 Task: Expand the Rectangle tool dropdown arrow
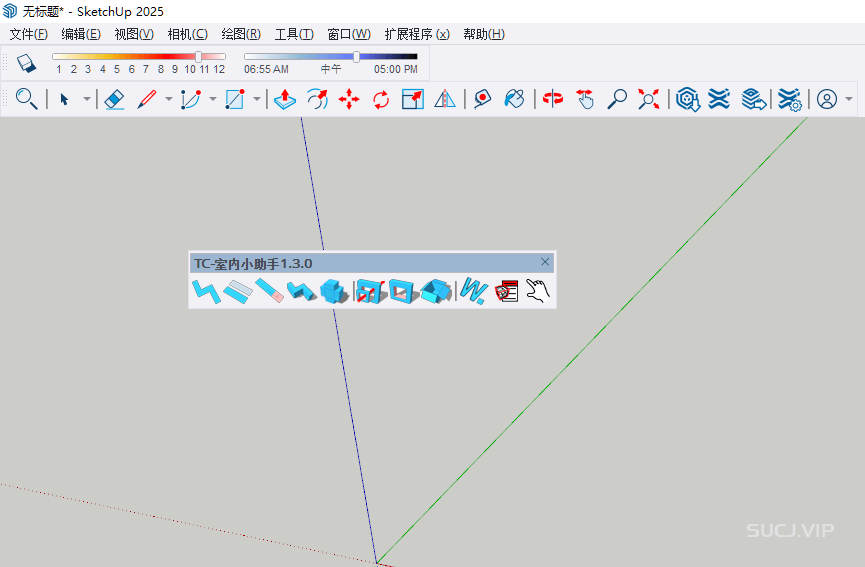(257, 99)
